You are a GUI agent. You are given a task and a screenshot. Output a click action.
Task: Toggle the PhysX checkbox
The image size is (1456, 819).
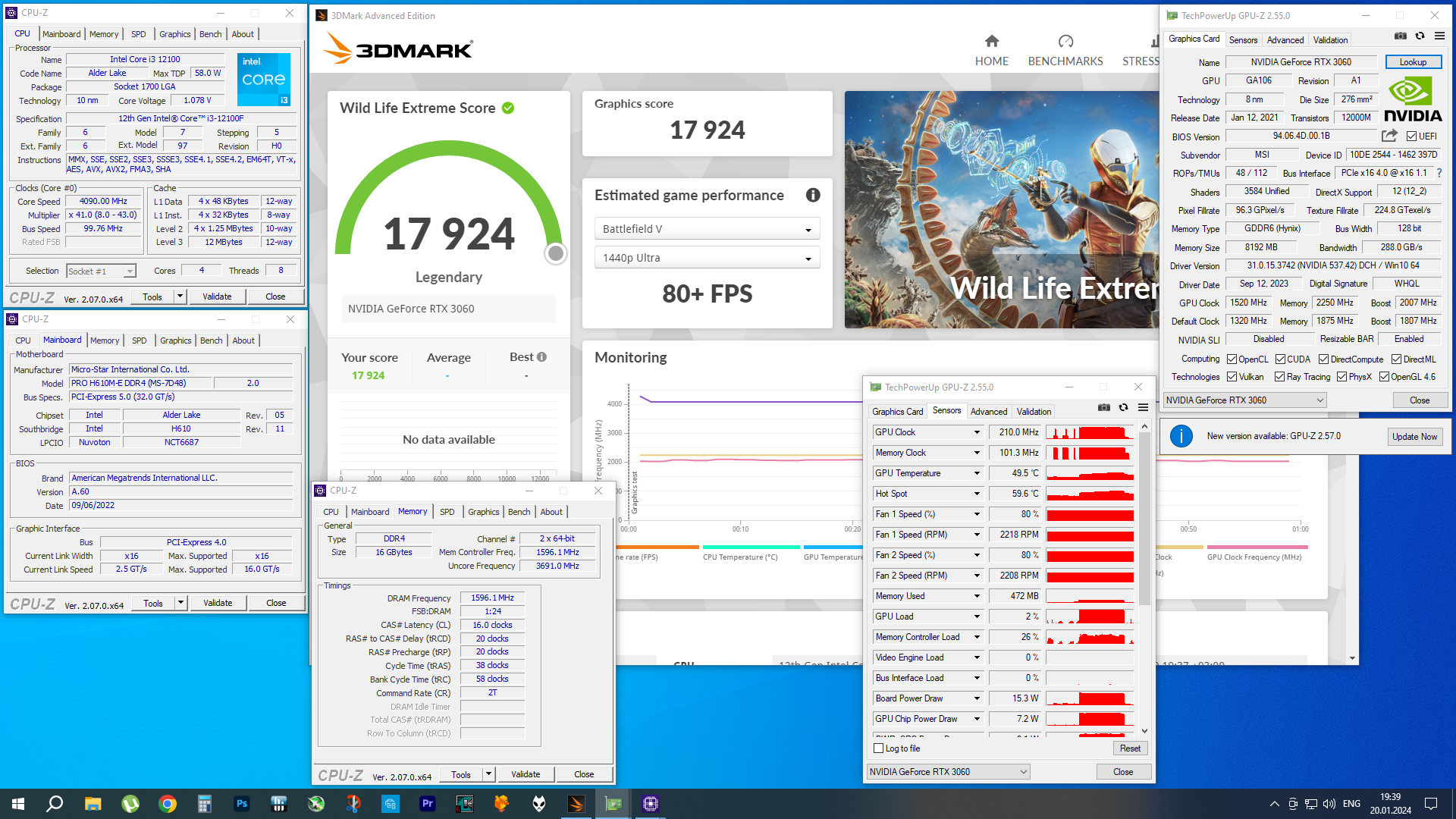(x=1341, y=377)
